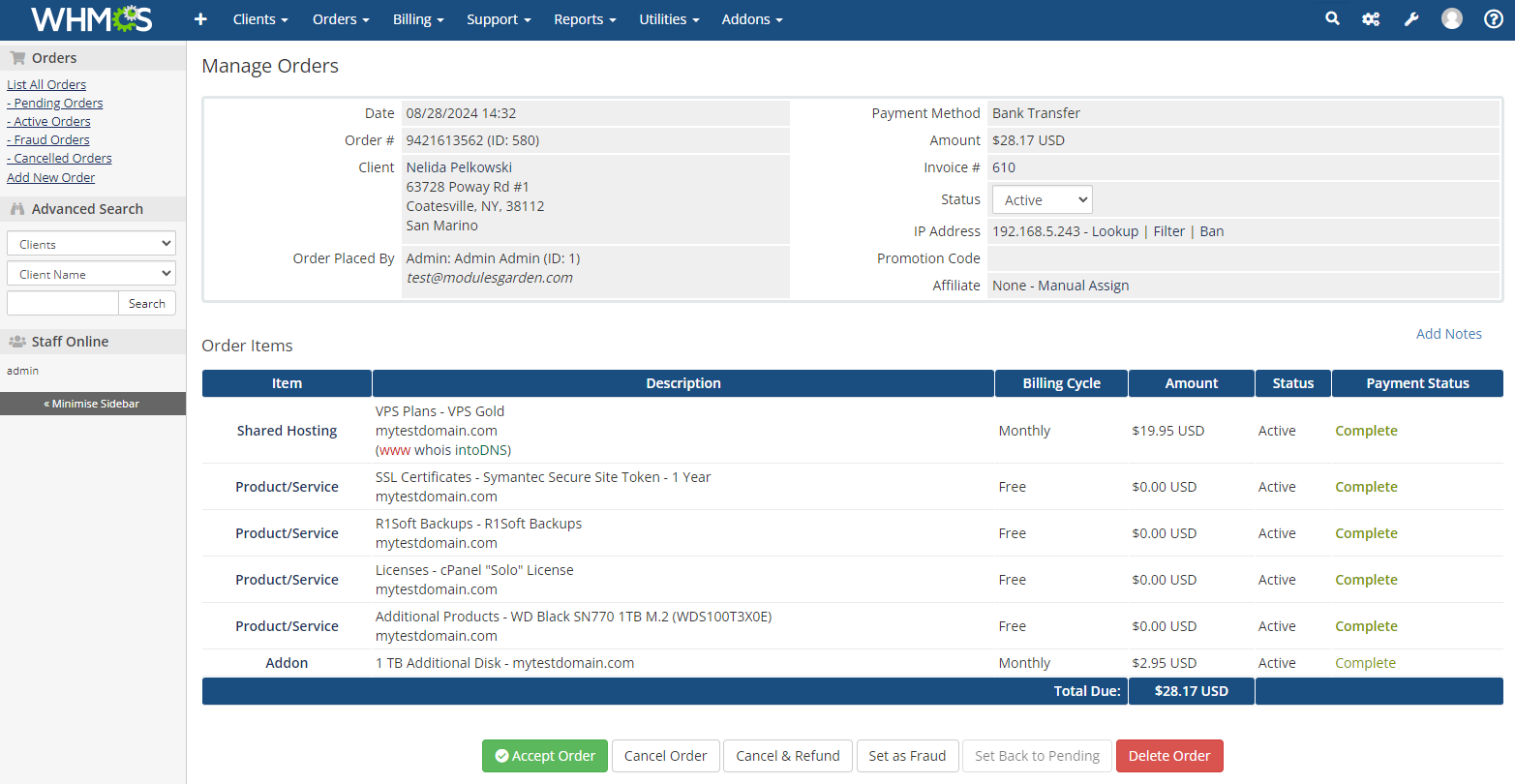Delete the order with the red button
Image resolution: width=1515 pixels, height=784 pixels.
click(1169, 756)
